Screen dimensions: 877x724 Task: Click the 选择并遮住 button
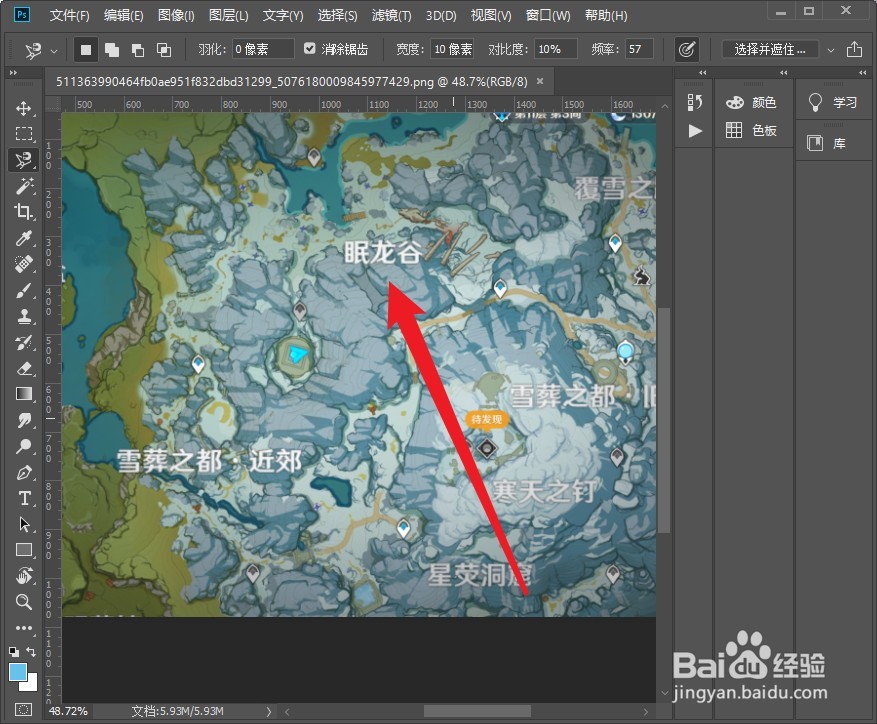pyautogui.click(x=770, y=49)
